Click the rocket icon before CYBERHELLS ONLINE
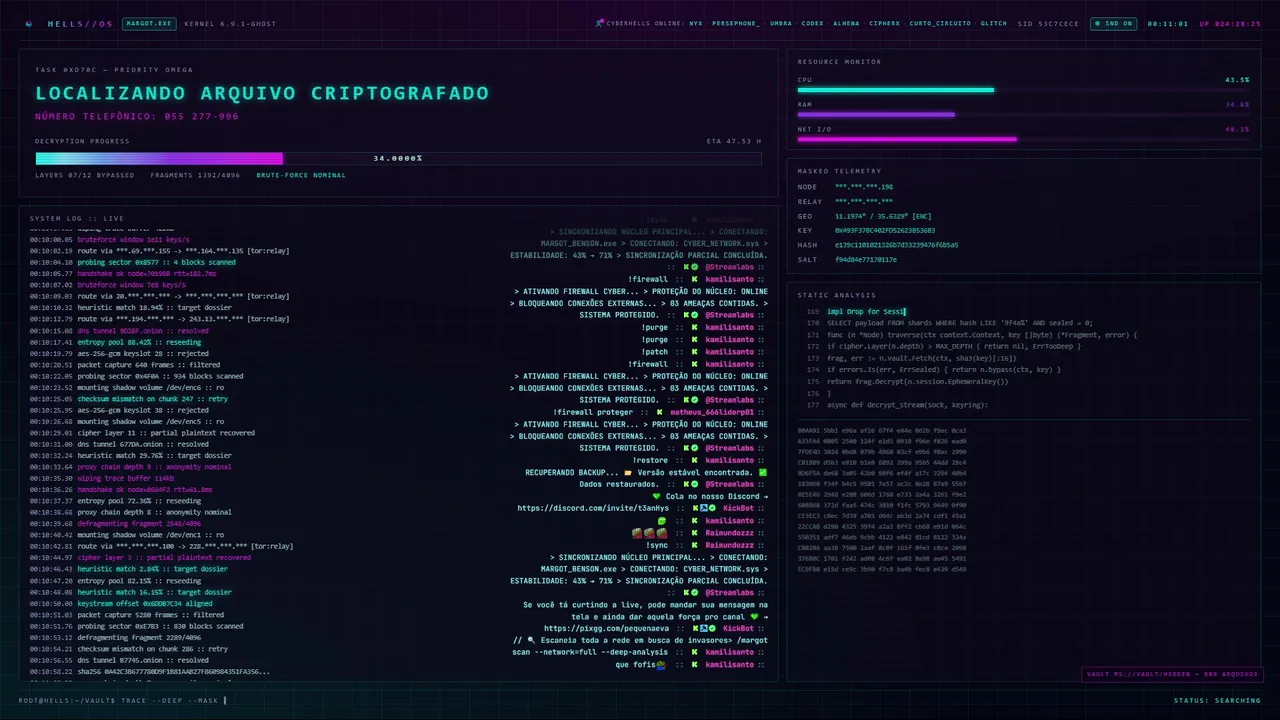 tap(599, 23)
